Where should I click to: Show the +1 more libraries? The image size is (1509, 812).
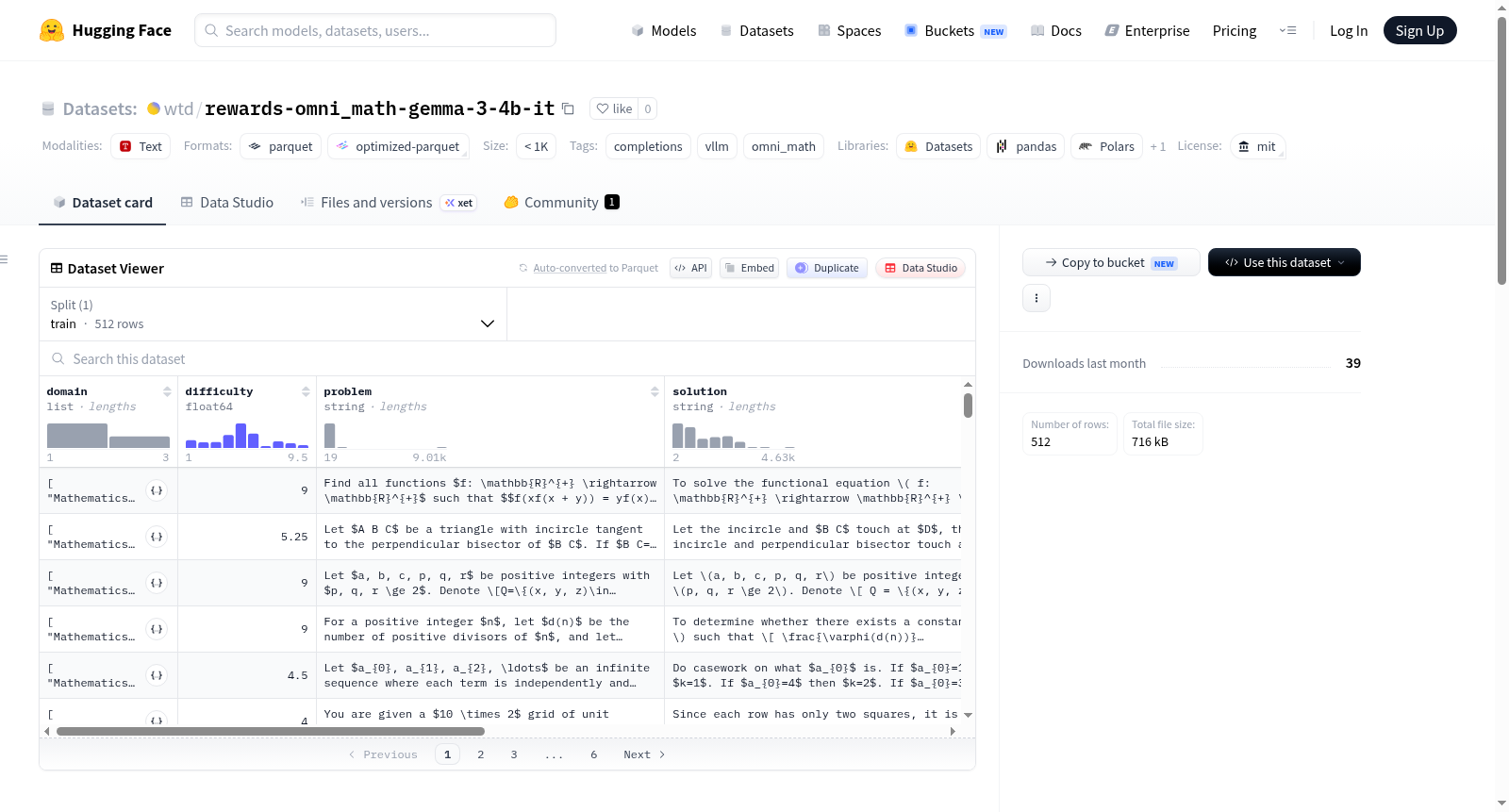pos(1158,146)
